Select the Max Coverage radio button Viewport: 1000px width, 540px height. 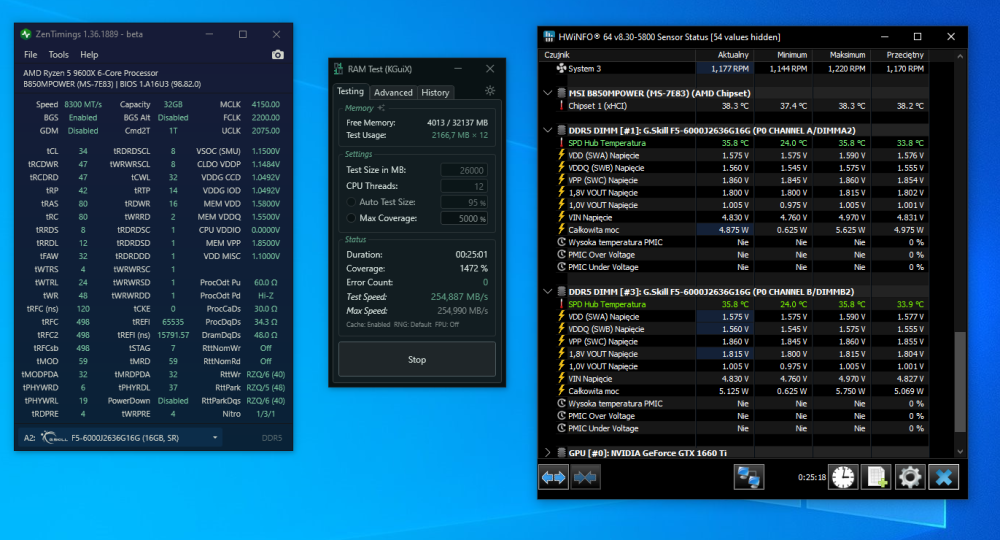350,218
